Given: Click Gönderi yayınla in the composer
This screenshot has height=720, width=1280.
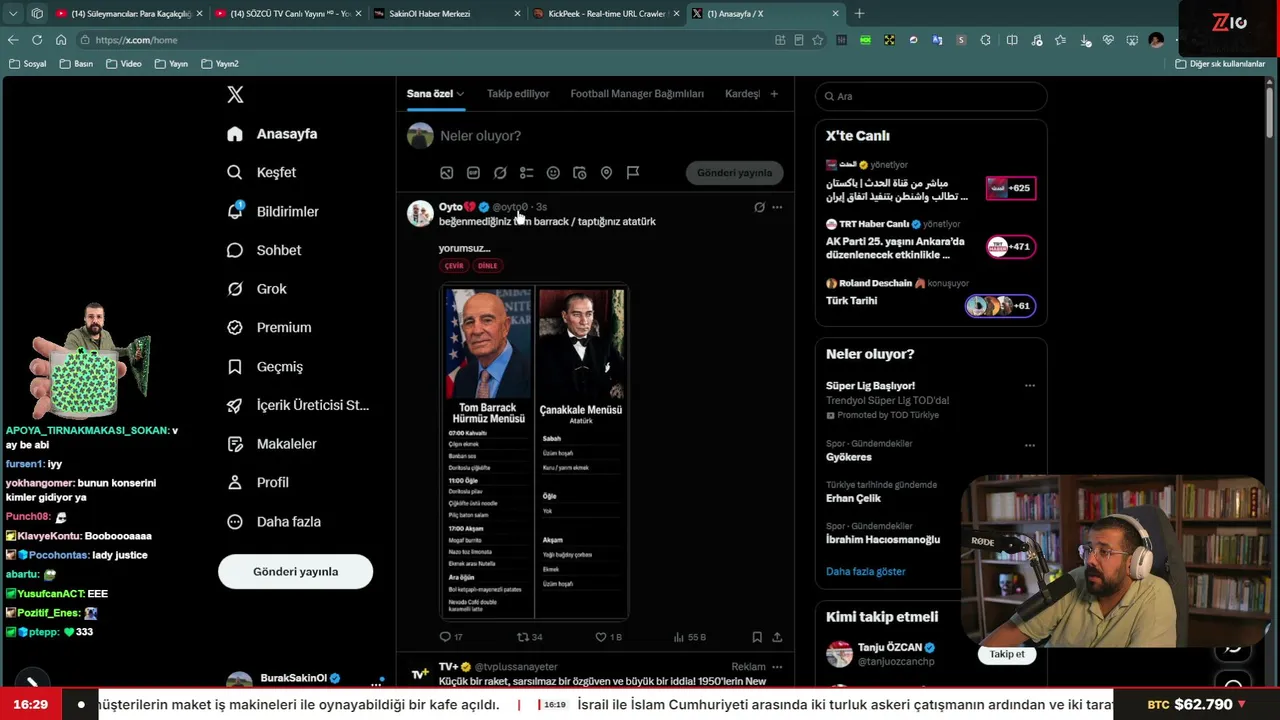Looking at the screenshot, I should click(x=735, y=173).
